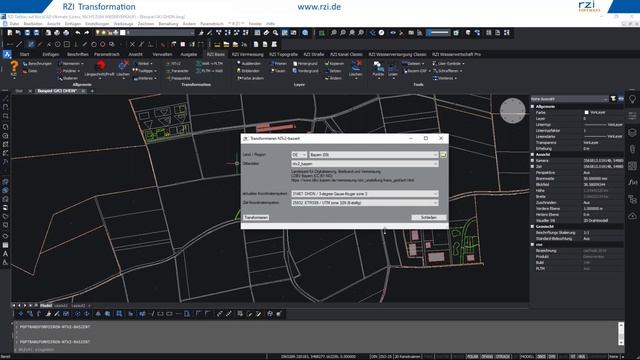Expand the Winkel dropdown in the ribbon
Screen dimensions: 640x360
coord(143,64)
